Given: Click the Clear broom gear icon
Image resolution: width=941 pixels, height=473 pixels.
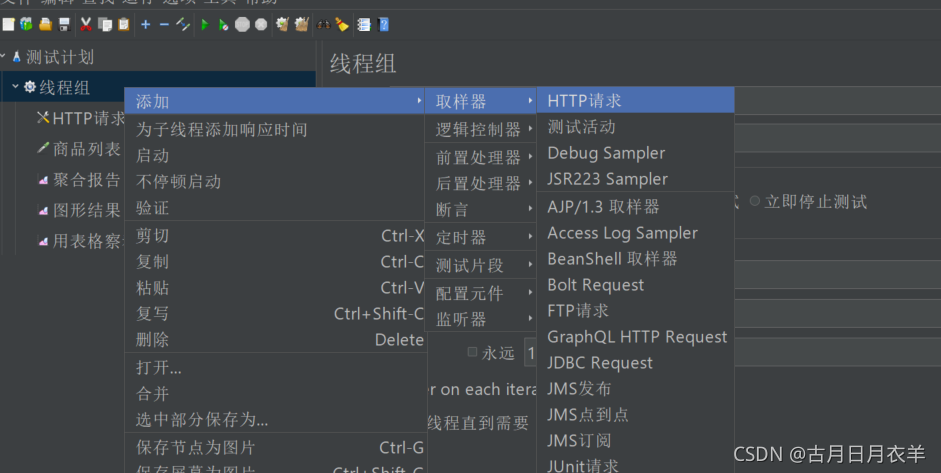Looking at the screenshot, I should pyautogui.click(x=282, y=25).
